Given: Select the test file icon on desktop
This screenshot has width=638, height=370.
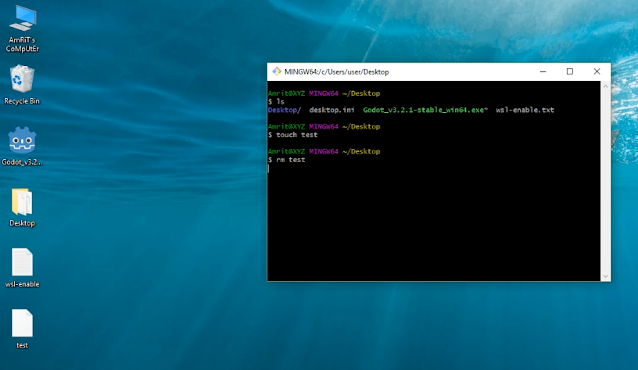Looking at the screenshot, I should tap(22, 329).
